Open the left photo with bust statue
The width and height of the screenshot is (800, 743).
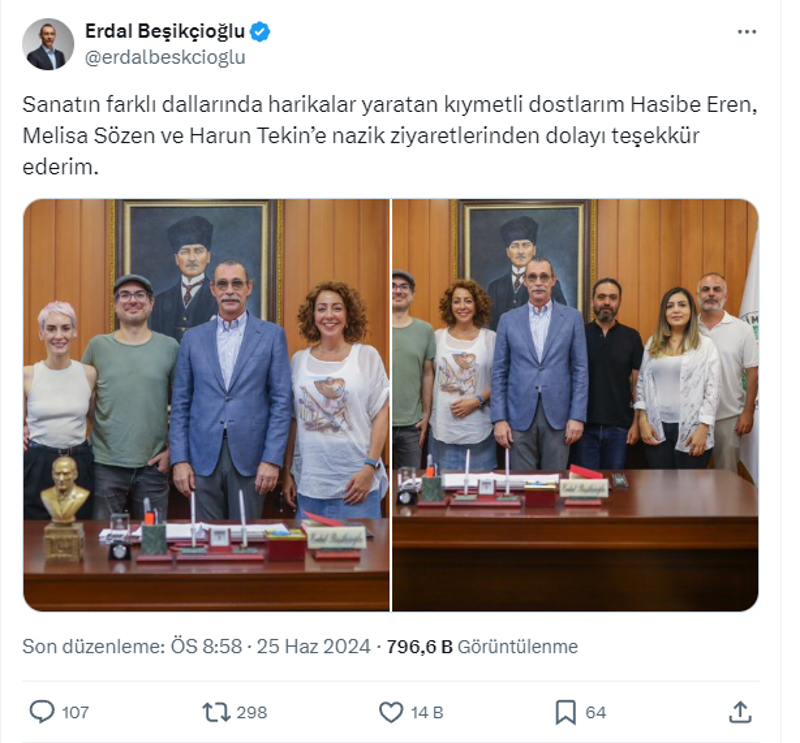tap(207, 405)
